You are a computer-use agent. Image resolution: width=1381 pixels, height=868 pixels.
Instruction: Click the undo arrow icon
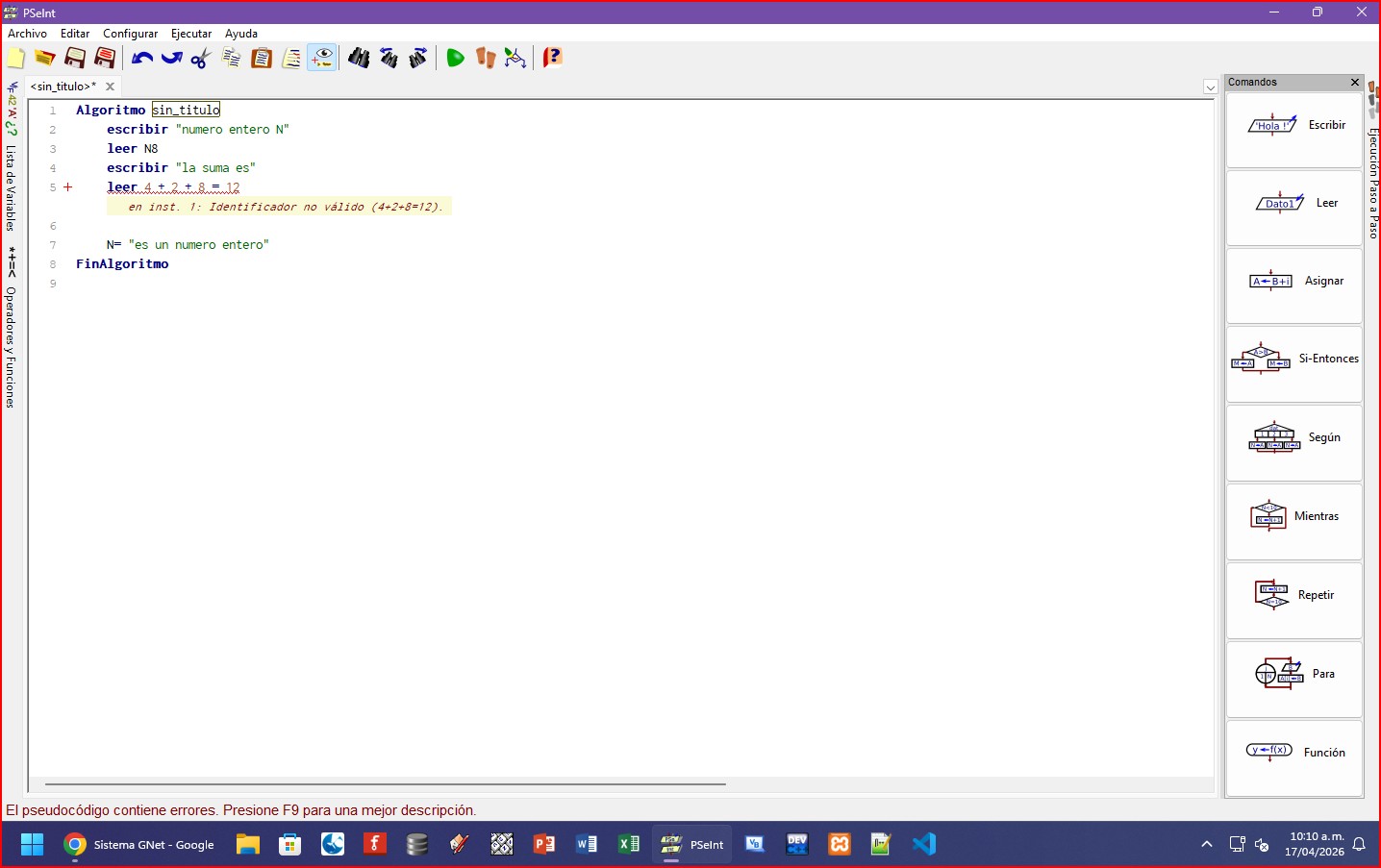pyautogui.click(x=142, y=59)
